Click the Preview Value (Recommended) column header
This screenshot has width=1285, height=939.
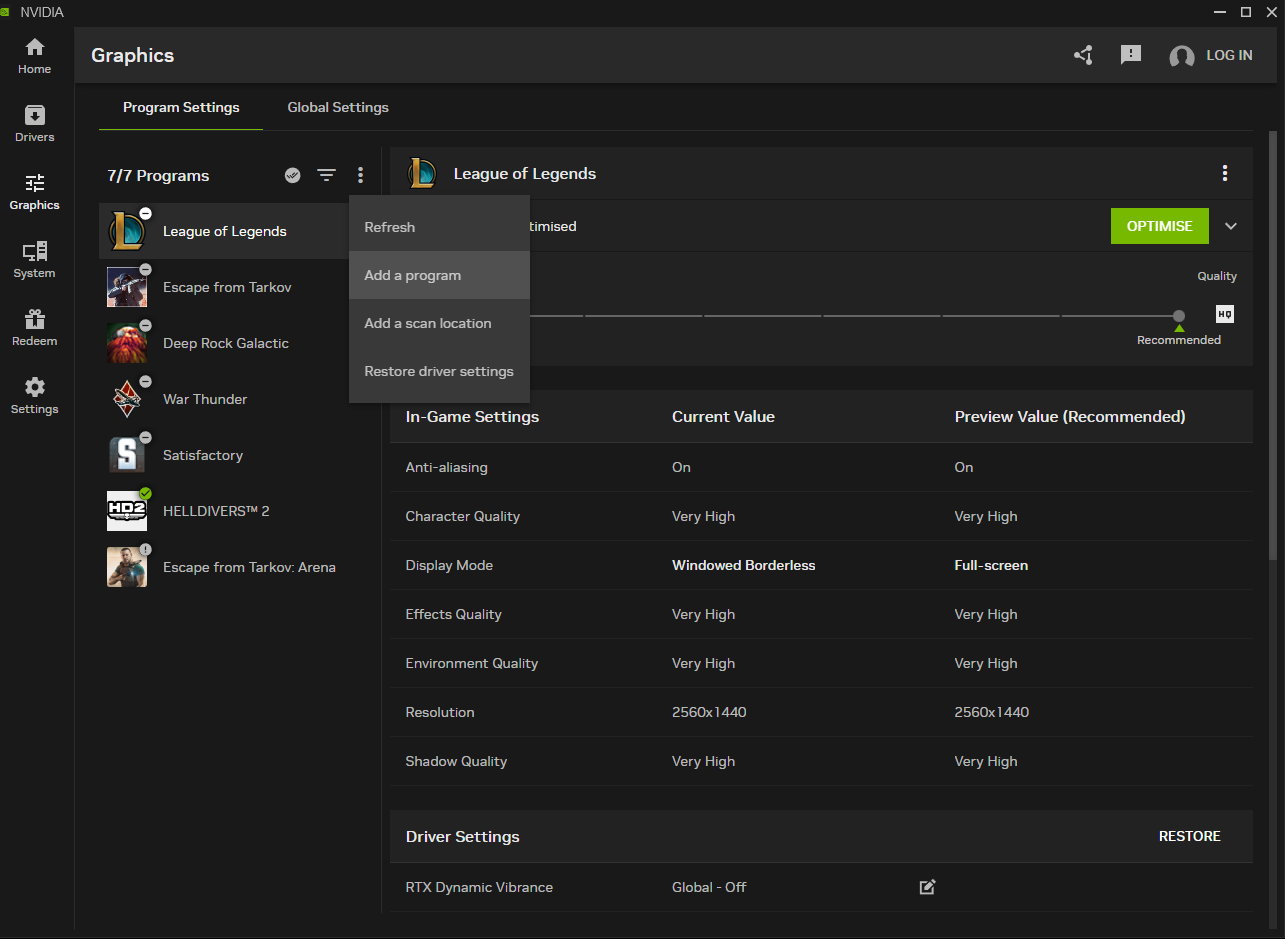tap(1070, 416)
